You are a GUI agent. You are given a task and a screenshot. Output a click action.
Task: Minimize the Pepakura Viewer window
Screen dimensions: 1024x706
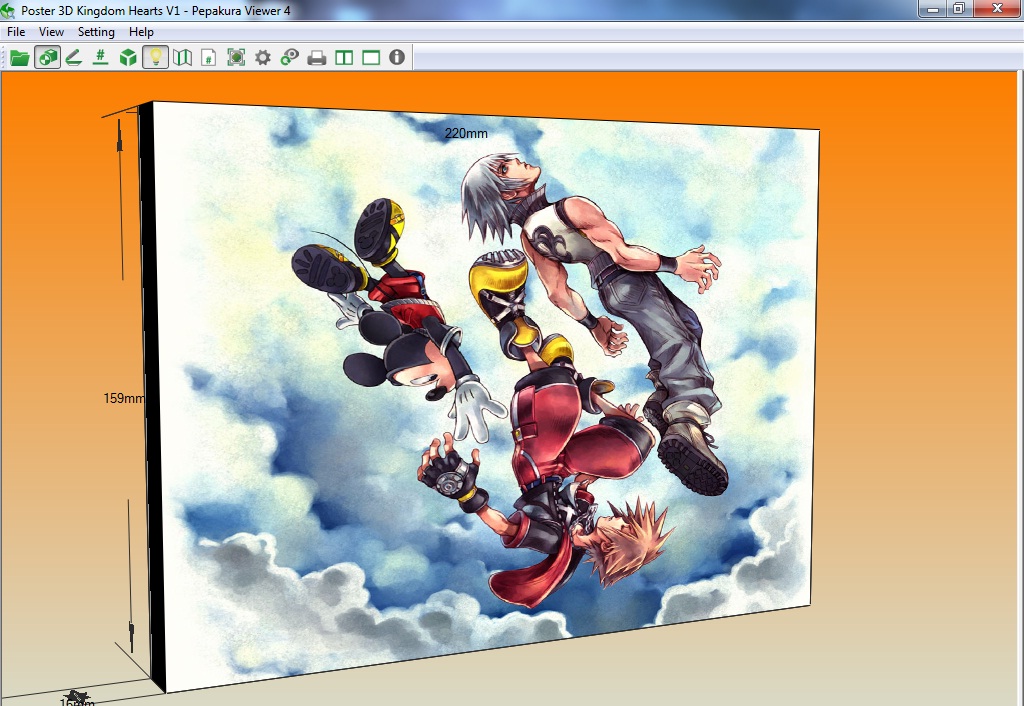click(933, 9)
